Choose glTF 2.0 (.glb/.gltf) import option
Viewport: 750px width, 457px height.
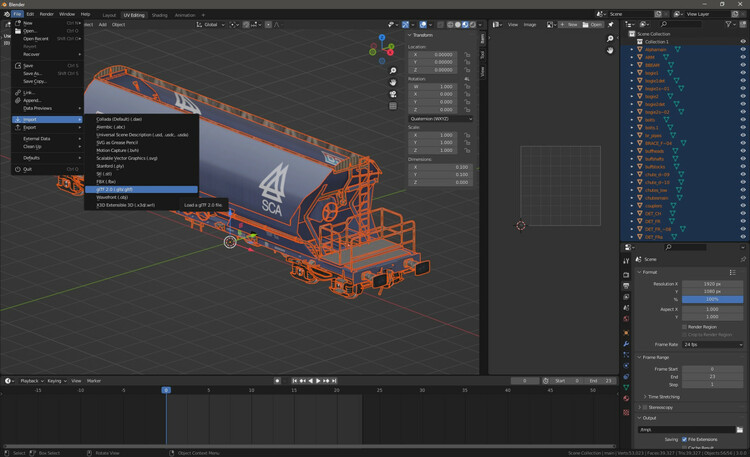tap(141, 189)
